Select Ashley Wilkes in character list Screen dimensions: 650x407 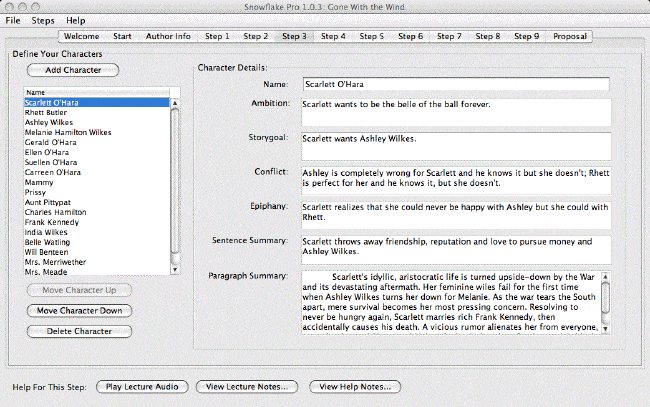point(97,122)
